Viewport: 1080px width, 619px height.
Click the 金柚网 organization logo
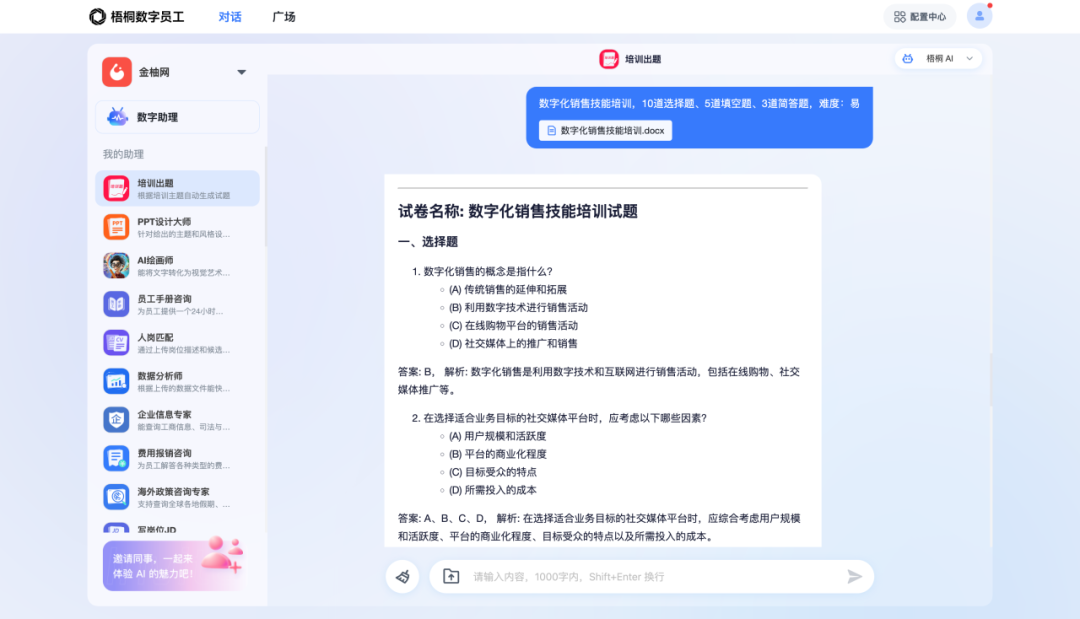(x=117, y=72)
